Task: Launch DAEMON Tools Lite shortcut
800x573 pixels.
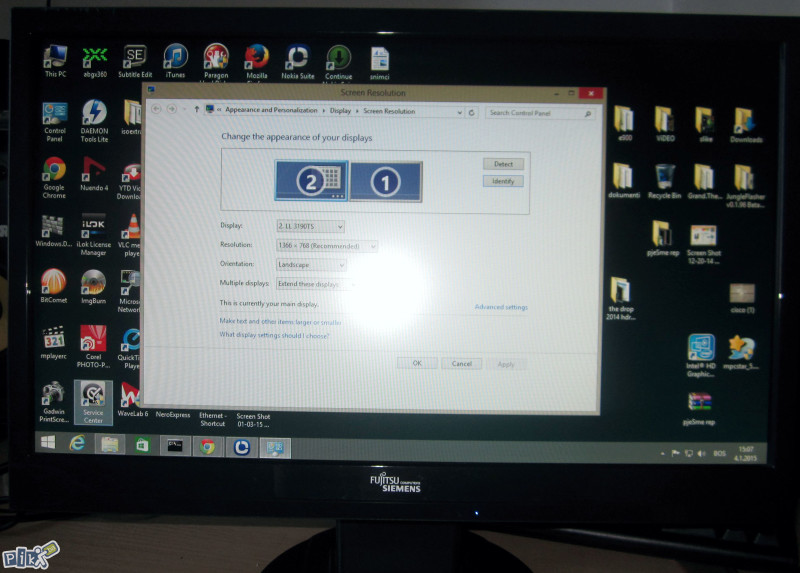Action: click(94, 121)
